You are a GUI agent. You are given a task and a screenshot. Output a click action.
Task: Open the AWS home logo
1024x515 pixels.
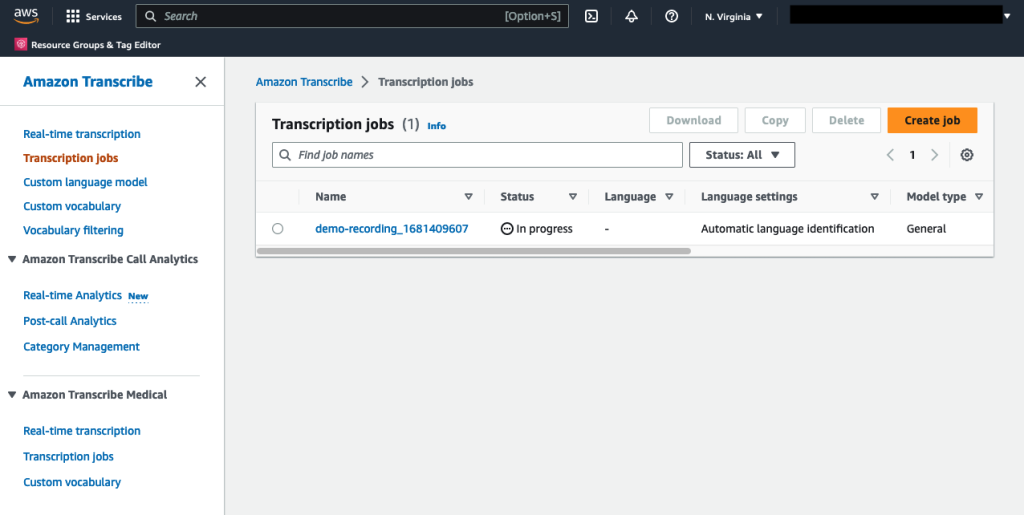tap(26, 16)
